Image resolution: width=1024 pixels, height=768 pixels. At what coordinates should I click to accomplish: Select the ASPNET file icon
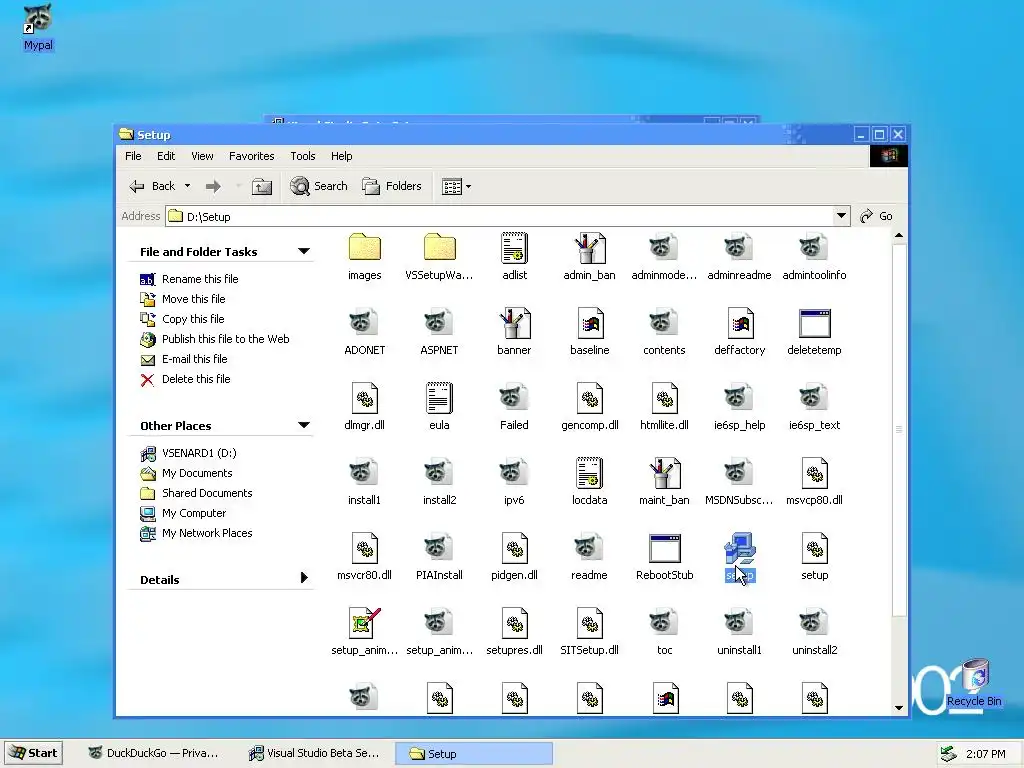(440, 323)
